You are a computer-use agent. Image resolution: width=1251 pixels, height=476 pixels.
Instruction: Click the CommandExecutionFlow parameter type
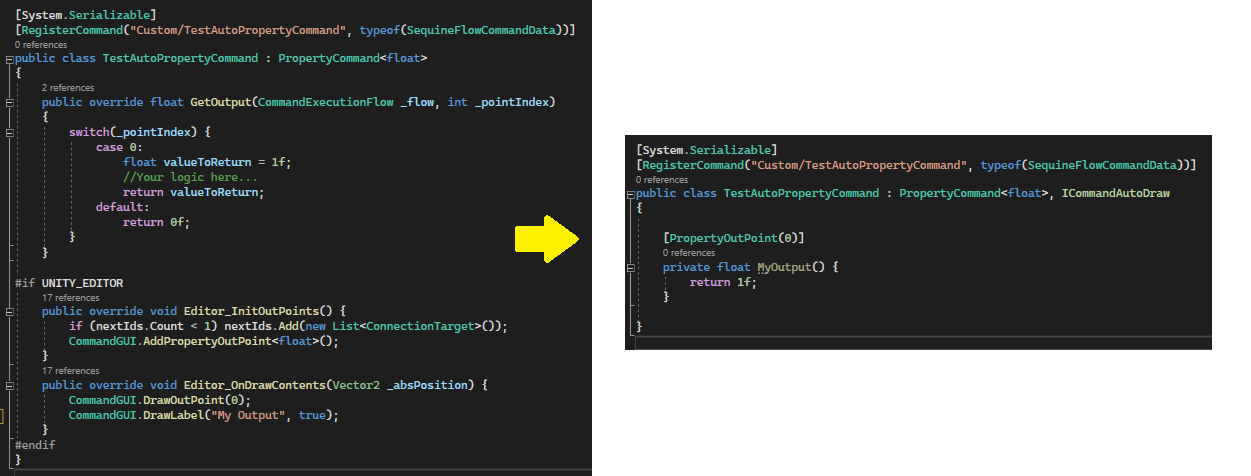click(x=326, y=103)
